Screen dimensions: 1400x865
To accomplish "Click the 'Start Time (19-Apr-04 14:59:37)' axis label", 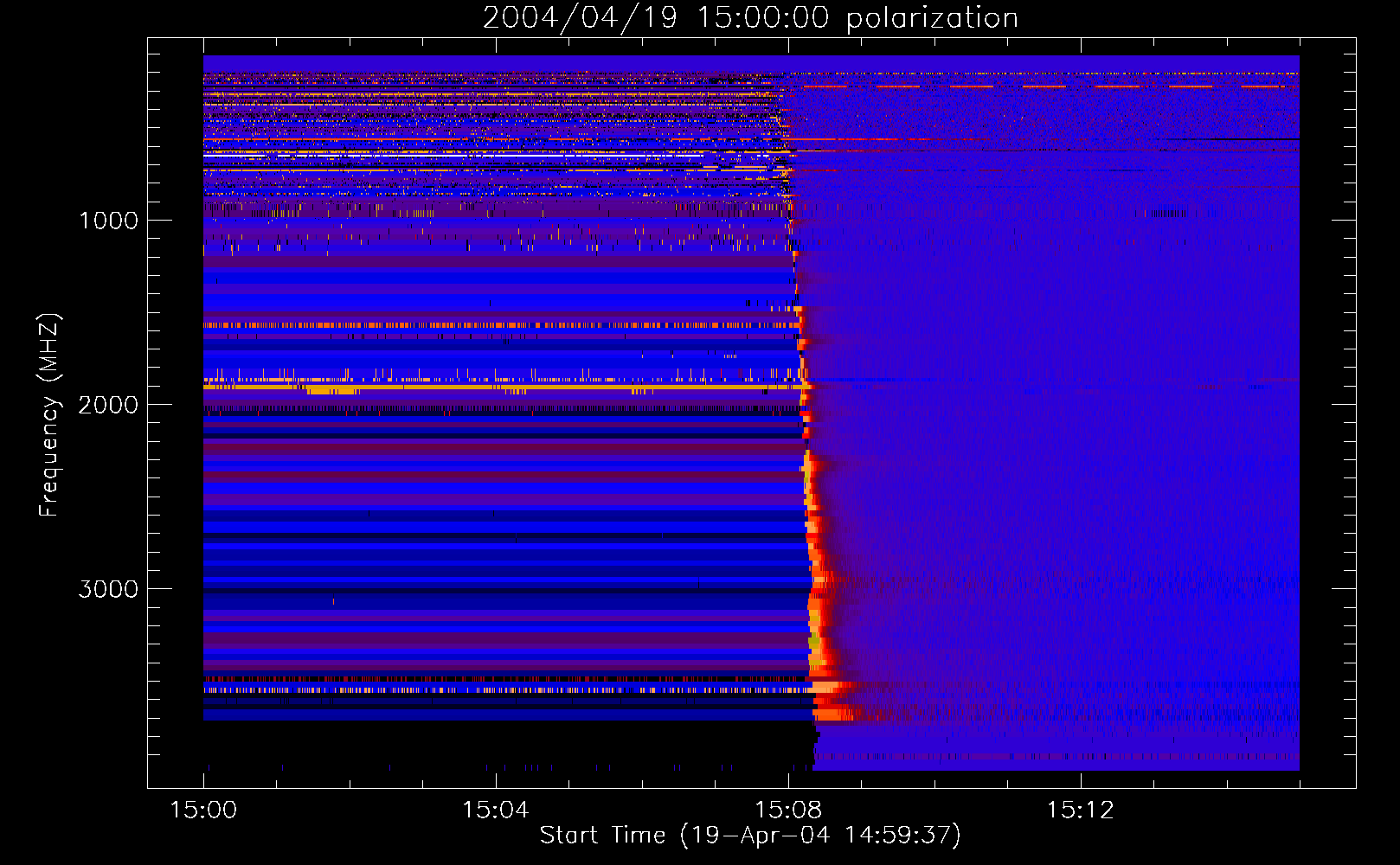I will (x=750, y=836).
